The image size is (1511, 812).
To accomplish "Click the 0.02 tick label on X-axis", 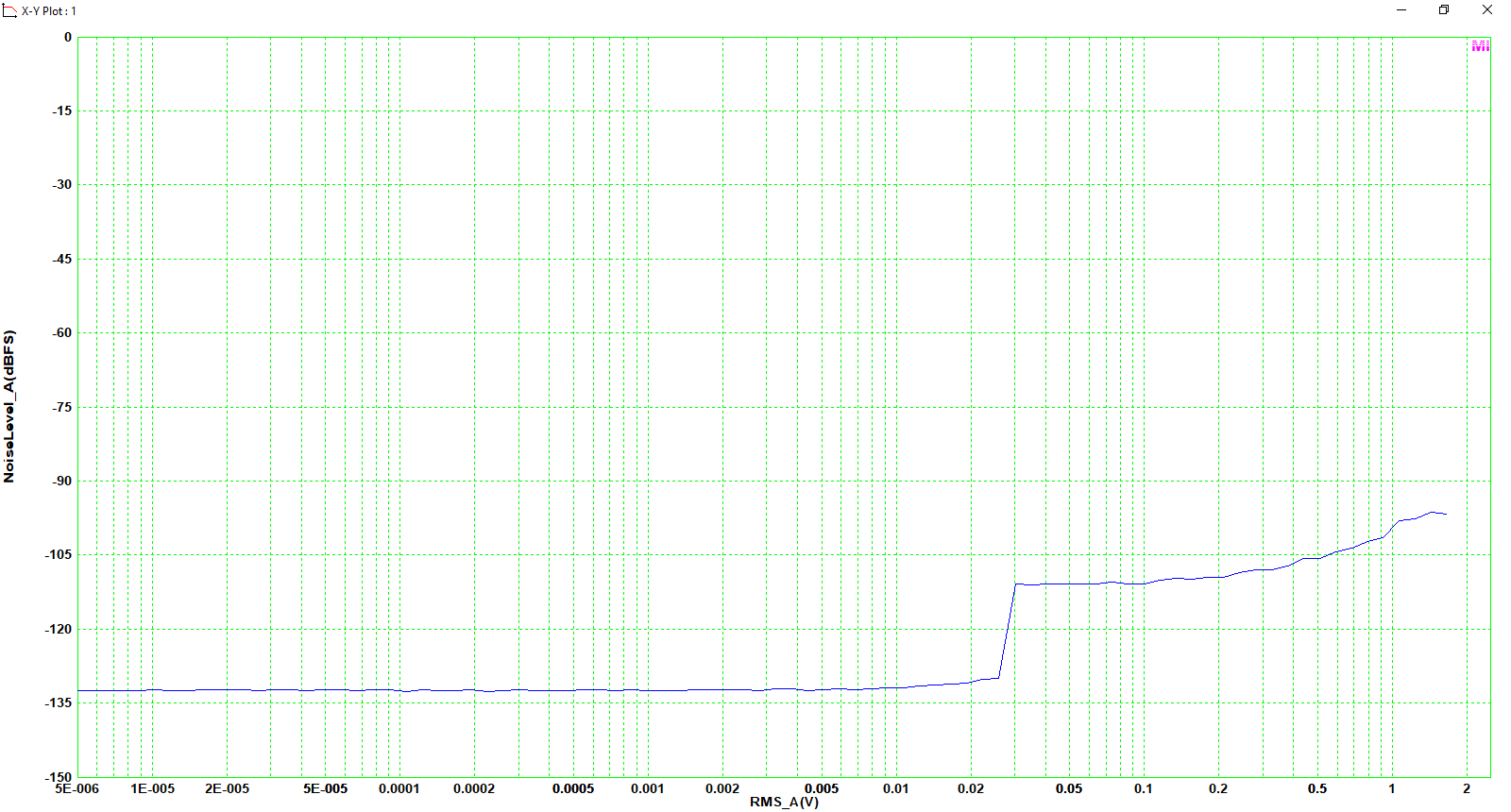I will point(971,788).
